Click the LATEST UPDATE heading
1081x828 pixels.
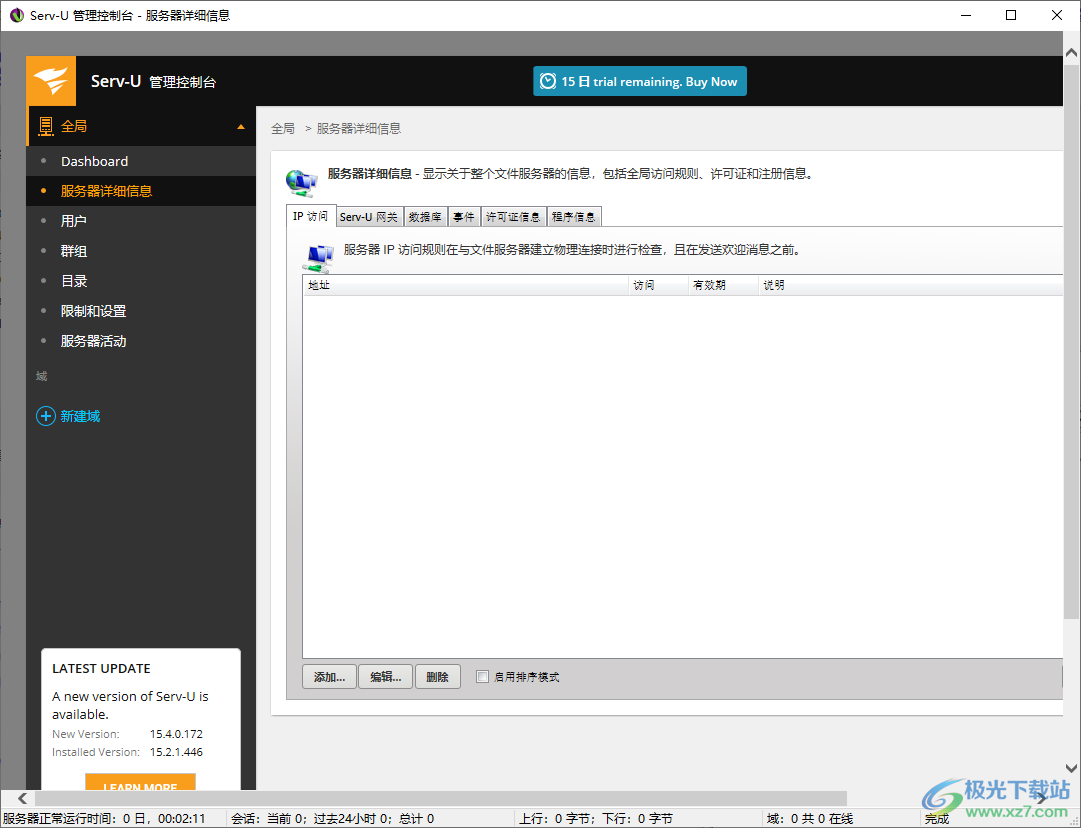(x=101, y=669)
